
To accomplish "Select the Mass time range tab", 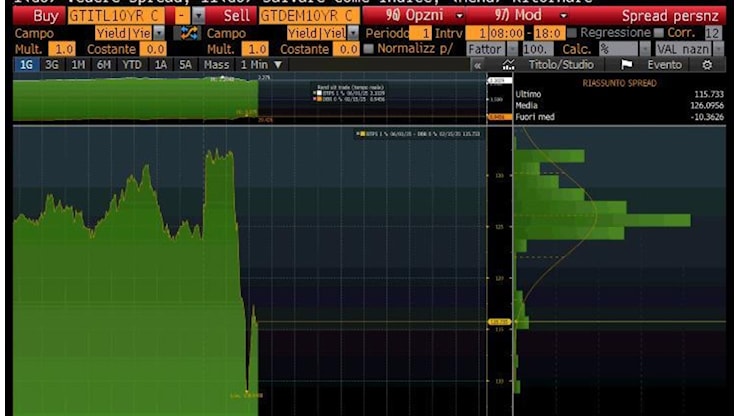I will coord(216,65).
